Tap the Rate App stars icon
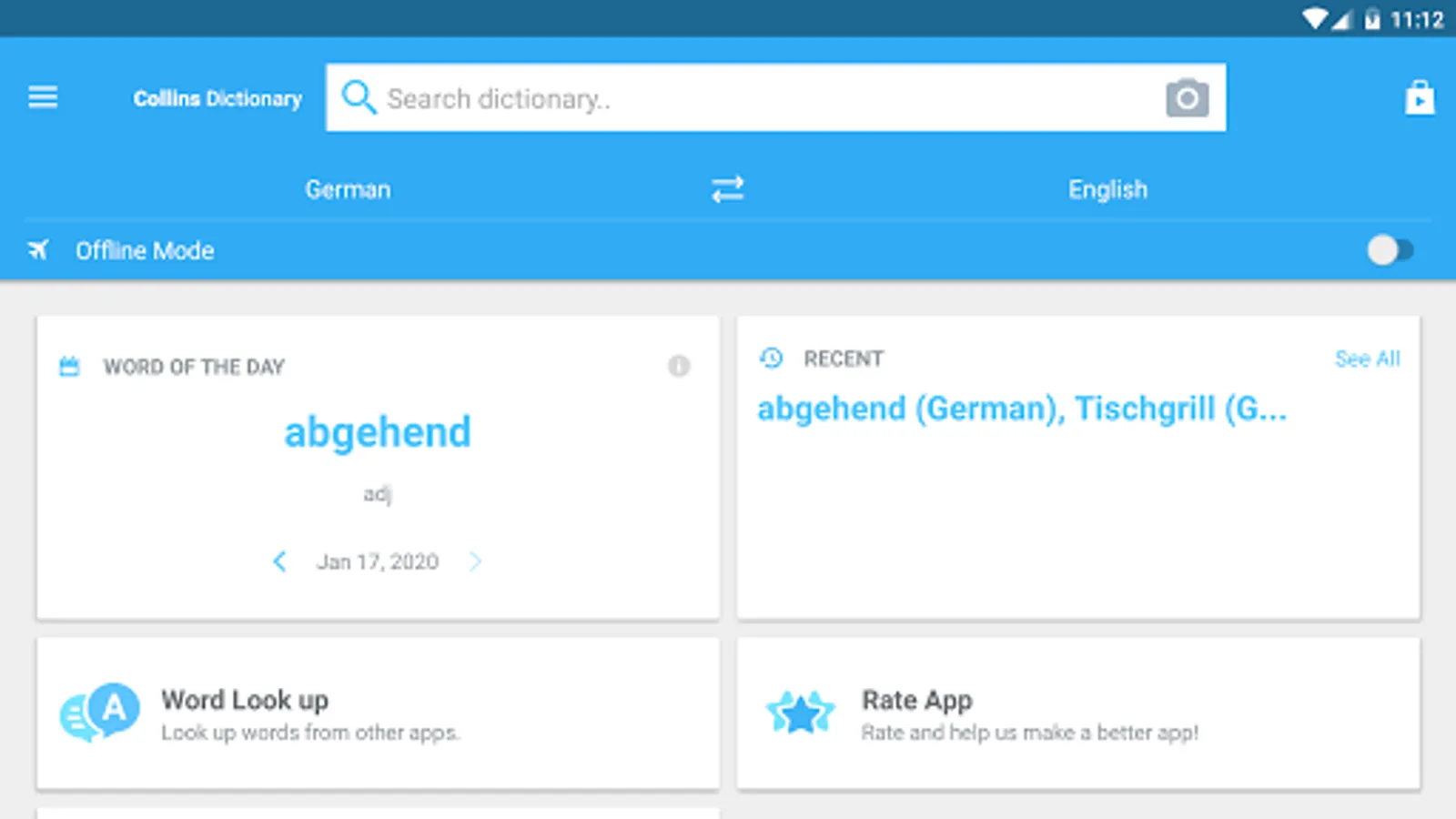Viewport: 1456px width, 819px height. (800, 713)
